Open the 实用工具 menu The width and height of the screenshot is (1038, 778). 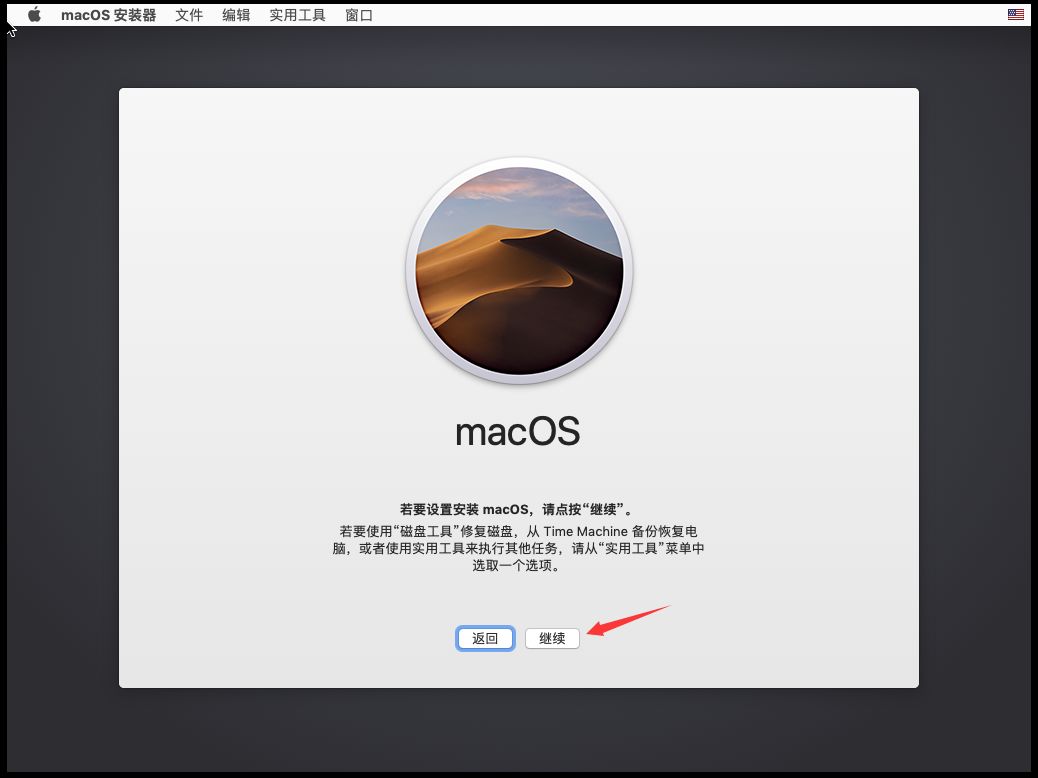click(297, 15)
